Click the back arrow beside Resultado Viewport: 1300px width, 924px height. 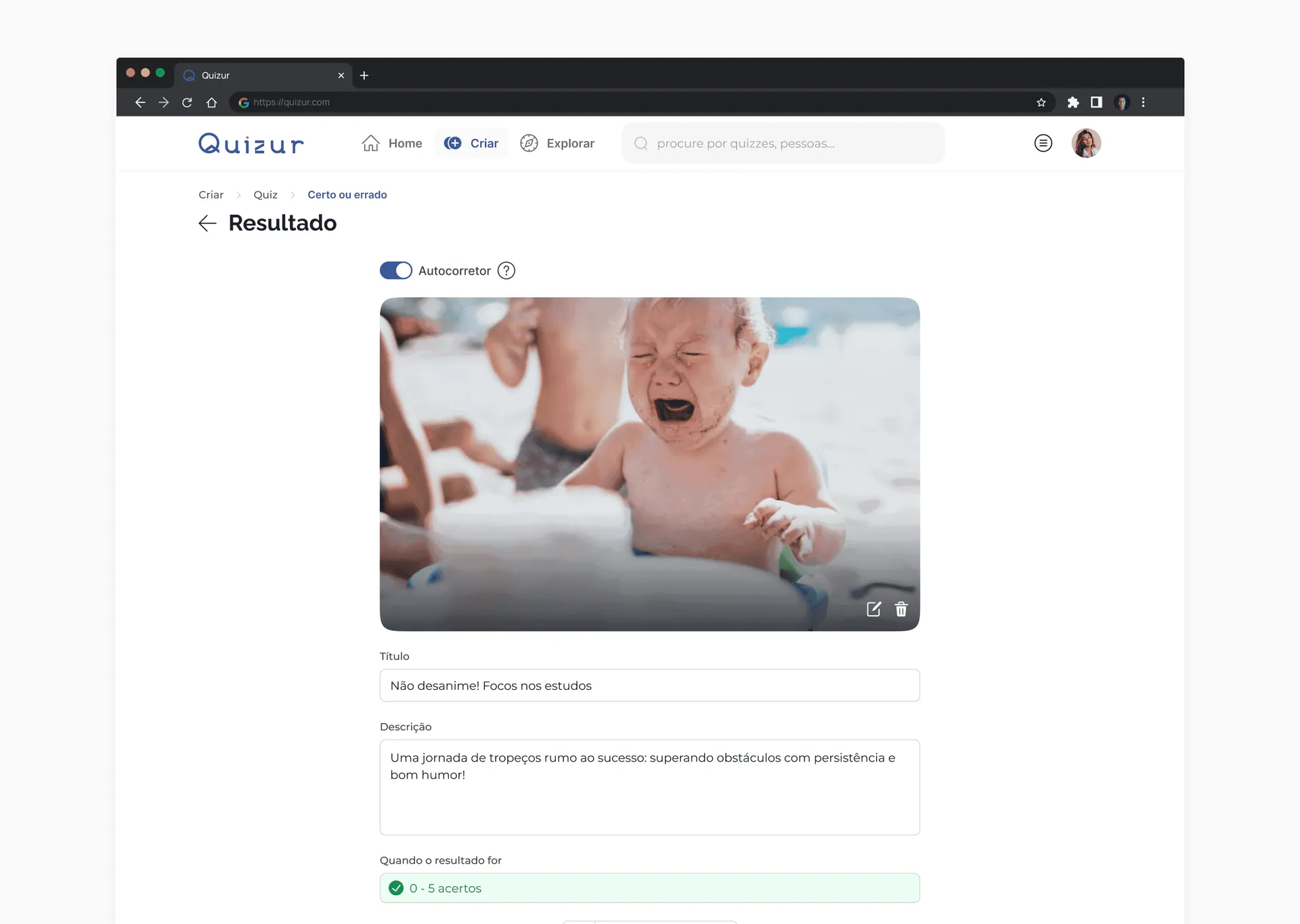click(207, 223)
